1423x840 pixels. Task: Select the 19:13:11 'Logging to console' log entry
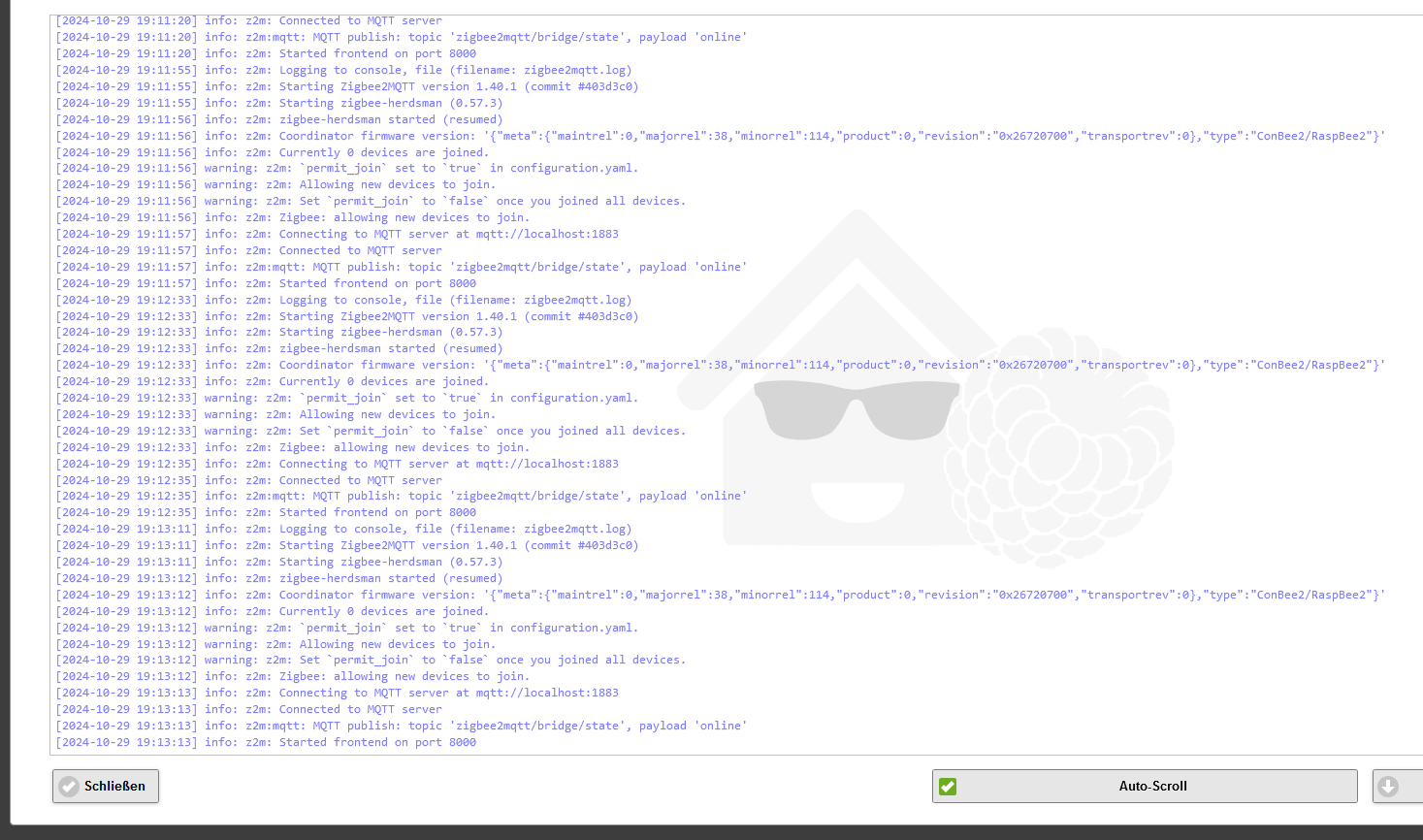[x=343, y=529]
